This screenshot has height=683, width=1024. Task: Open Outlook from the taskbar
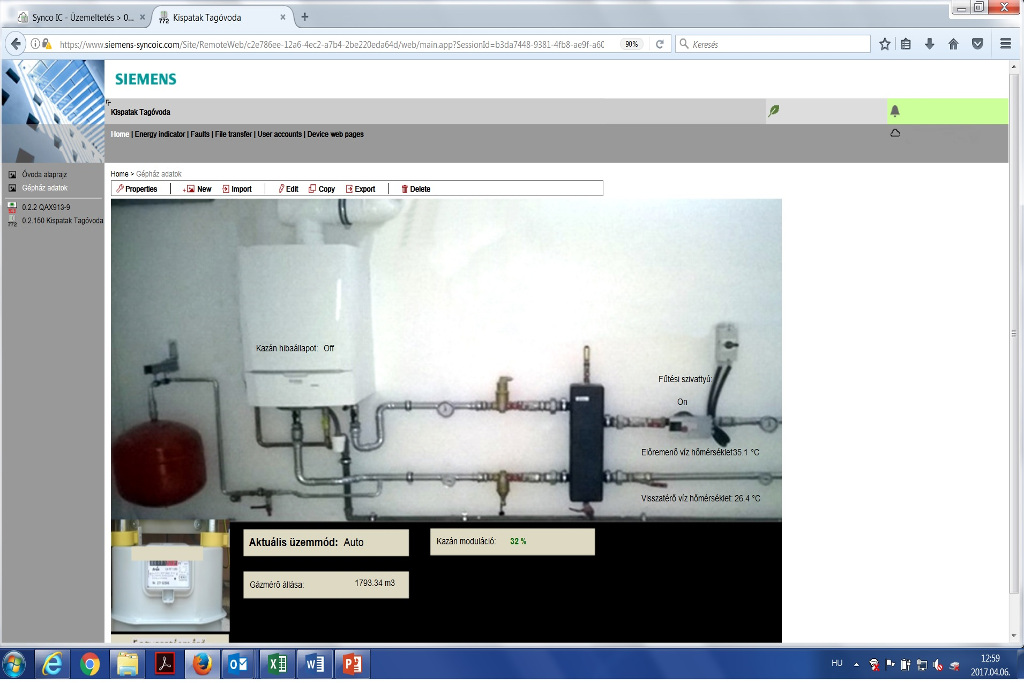coord(238,665)
